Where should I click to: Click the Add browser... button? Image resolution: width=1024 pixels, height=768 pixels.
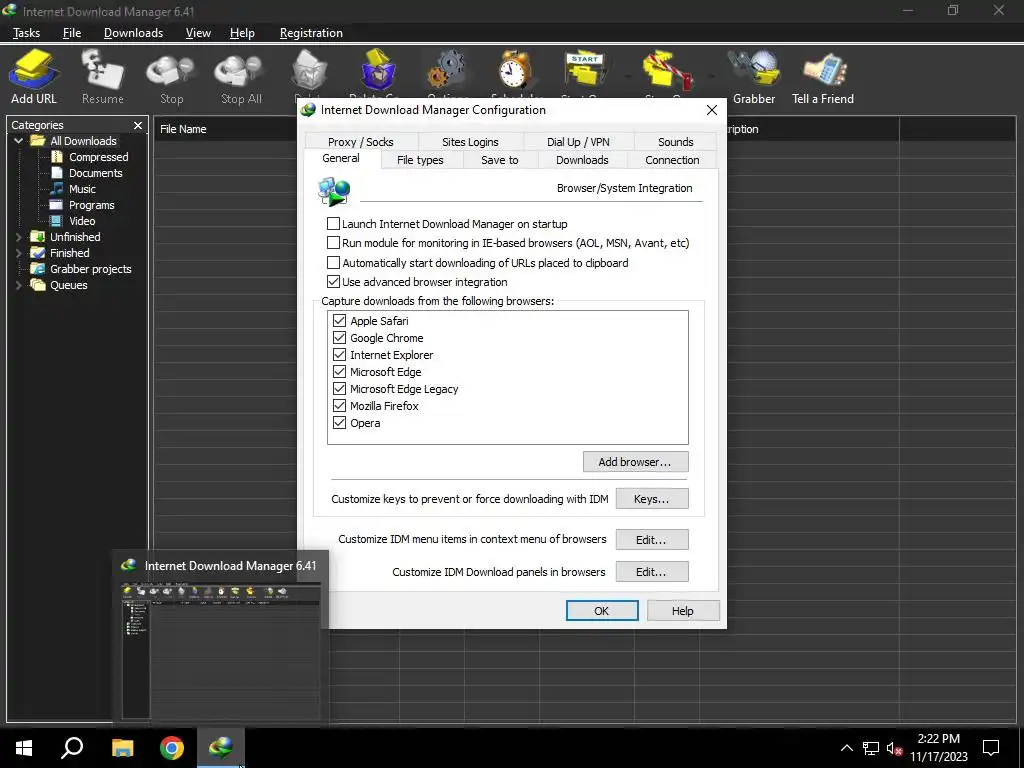pos(635,462)
